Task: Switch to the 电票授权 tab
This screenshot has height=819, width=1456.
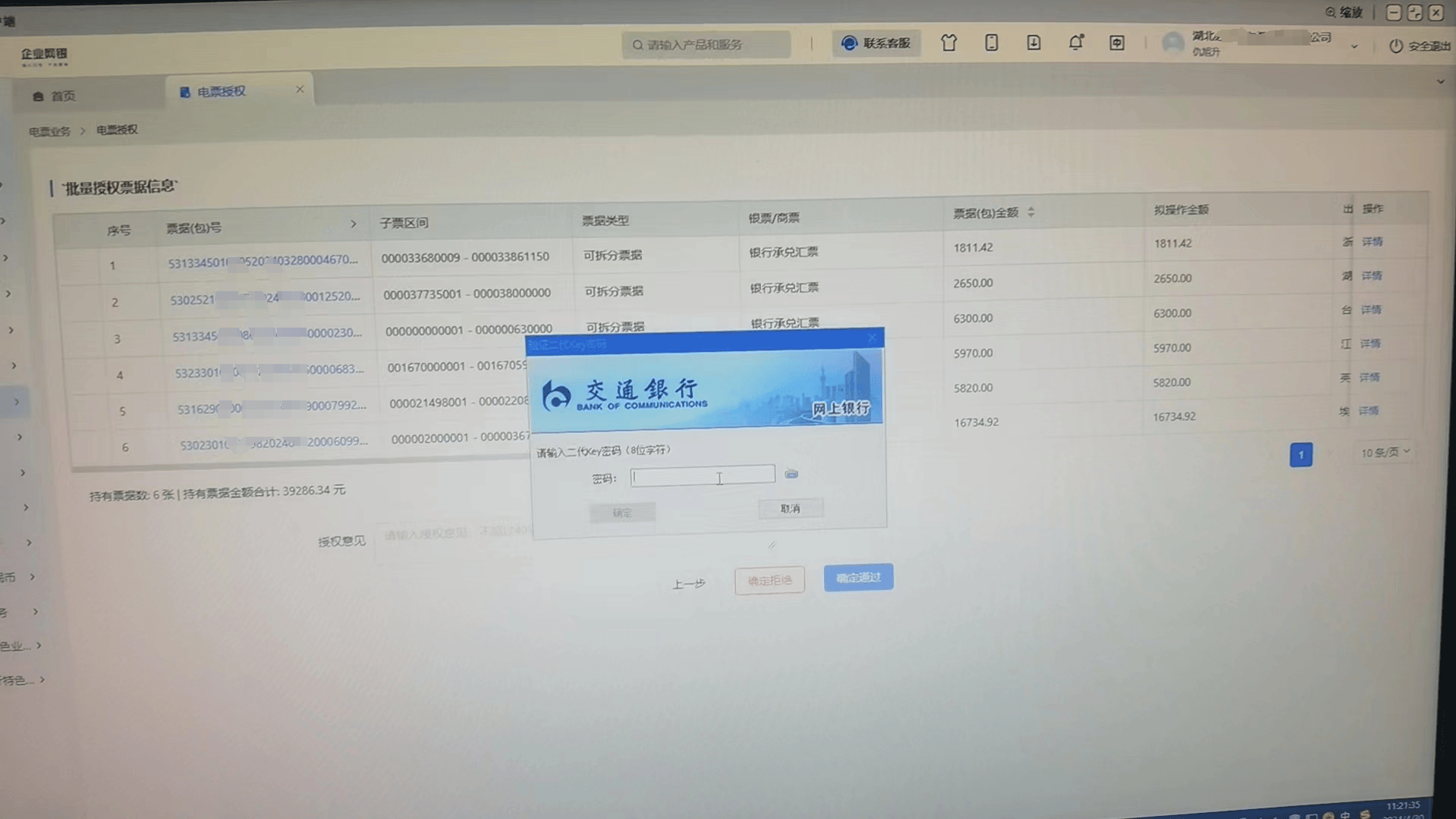Action: tap(220, 91)
